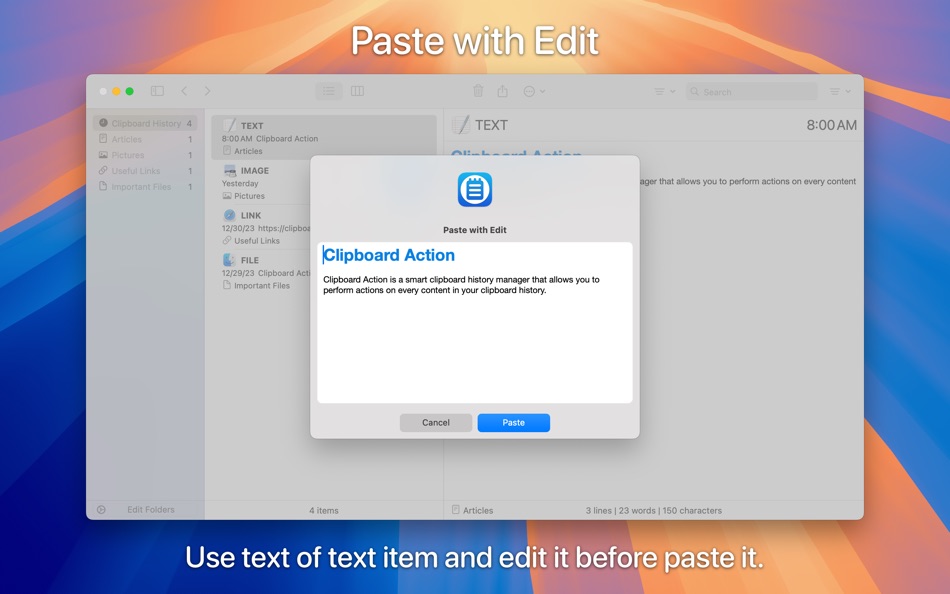The height and width of the screenshot is (594, 950).
Task: Click the Important Files label under FILE item
Action: pyautogui.click(x=262, y=285)
